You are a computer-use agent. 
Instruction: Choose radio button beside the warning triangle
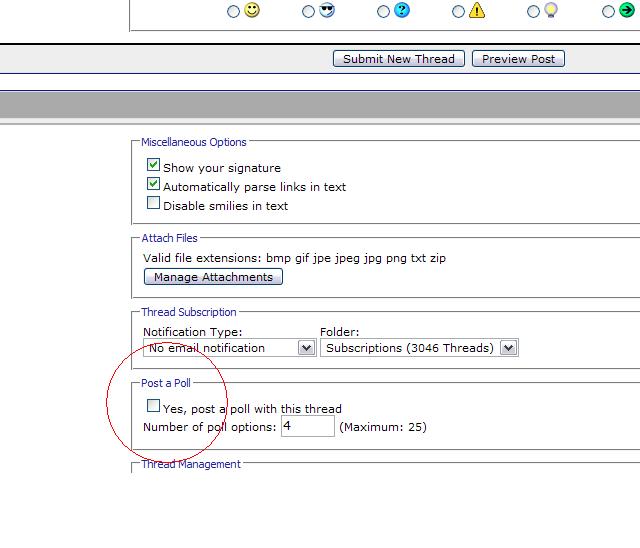click(458, 11)
